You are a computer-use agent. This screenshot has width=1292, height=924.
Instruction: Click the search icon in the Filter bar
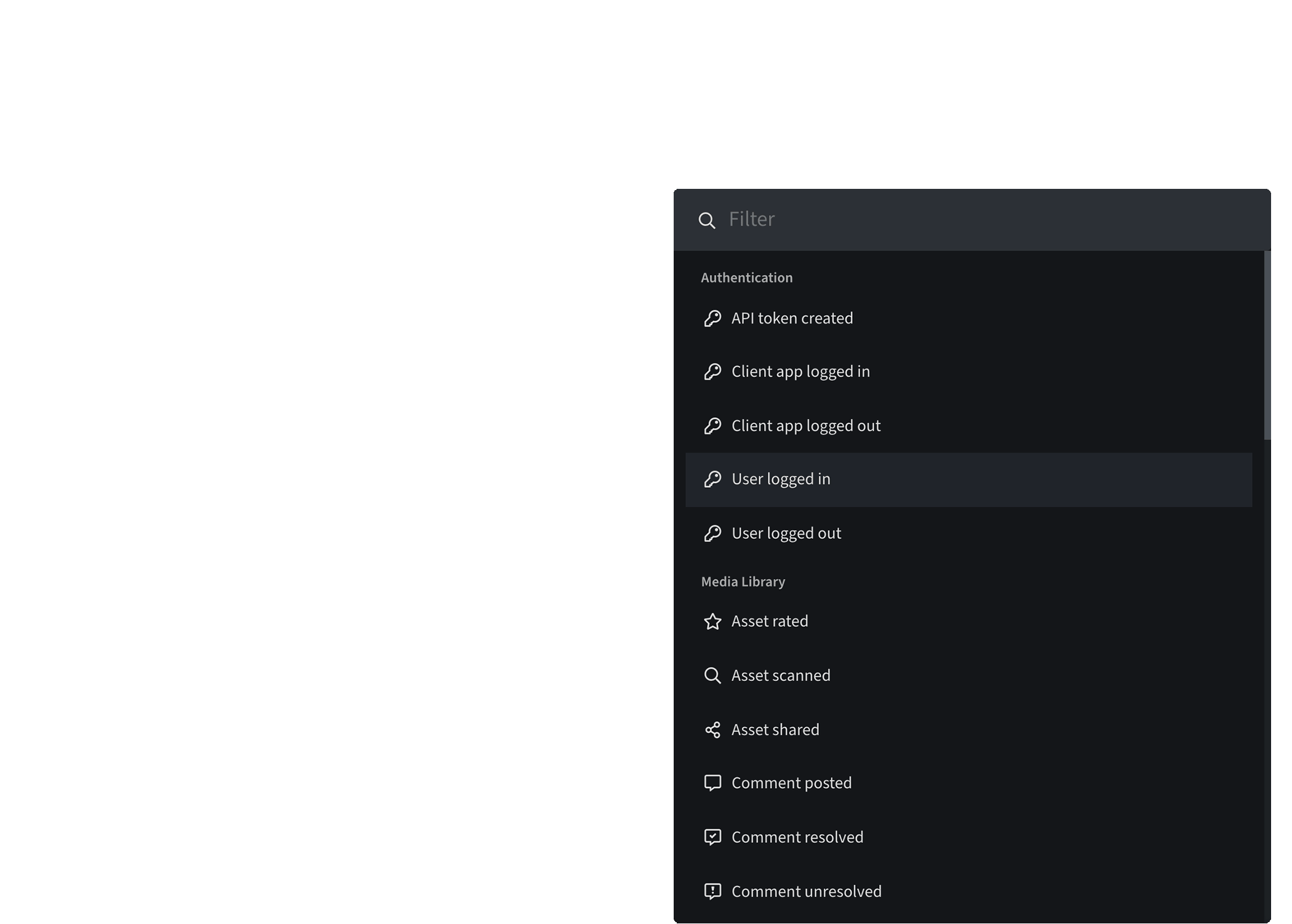(x=707, y=220)
